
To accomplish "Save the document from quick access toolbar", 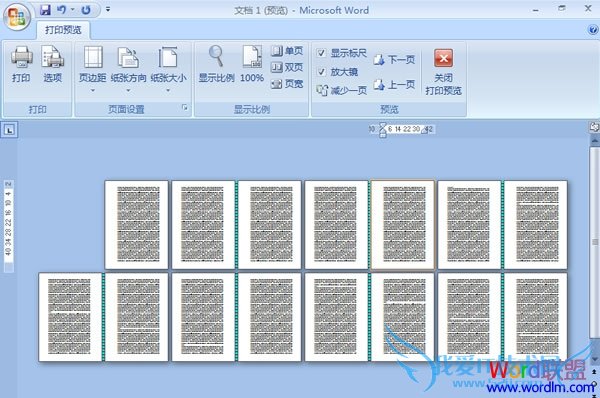I will tap(45, 10).
